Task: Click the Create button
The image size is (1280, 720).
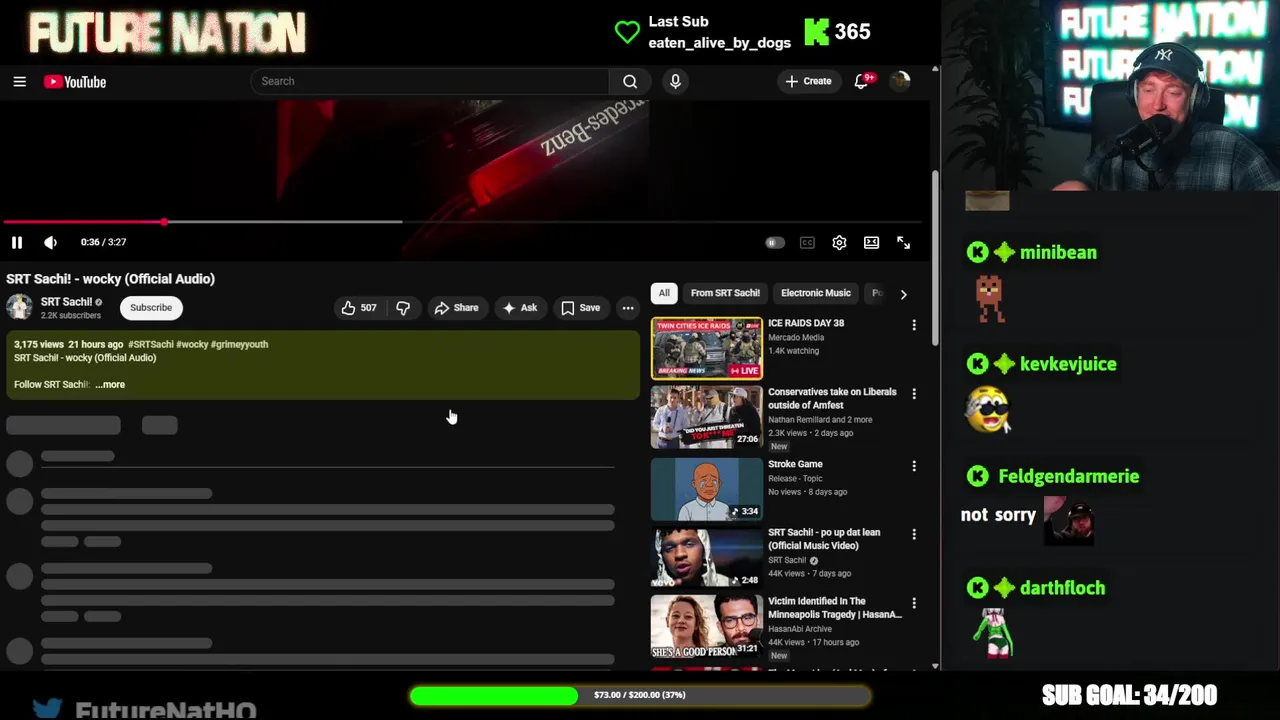Action: click(808, 81)
